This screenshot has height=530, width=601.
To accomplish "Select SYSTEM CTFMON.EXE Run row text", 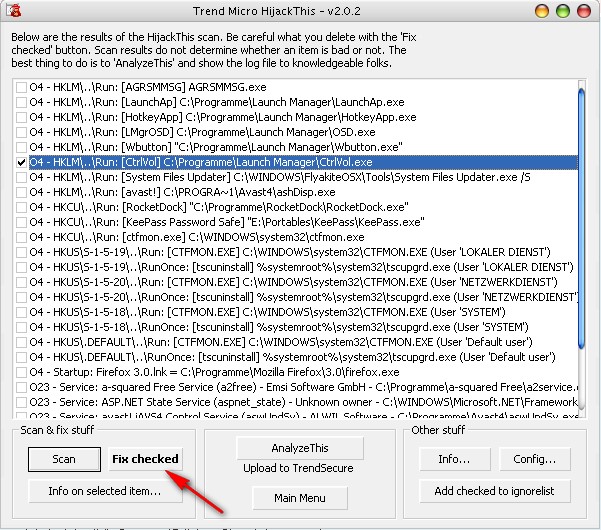I will tap(267, 312).
